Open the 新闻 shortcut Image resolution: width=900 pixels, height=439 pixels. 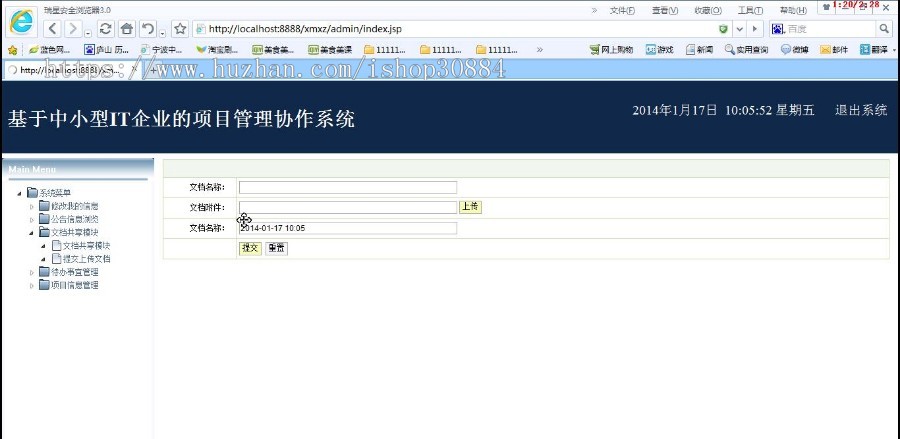(x=700, y=50)
